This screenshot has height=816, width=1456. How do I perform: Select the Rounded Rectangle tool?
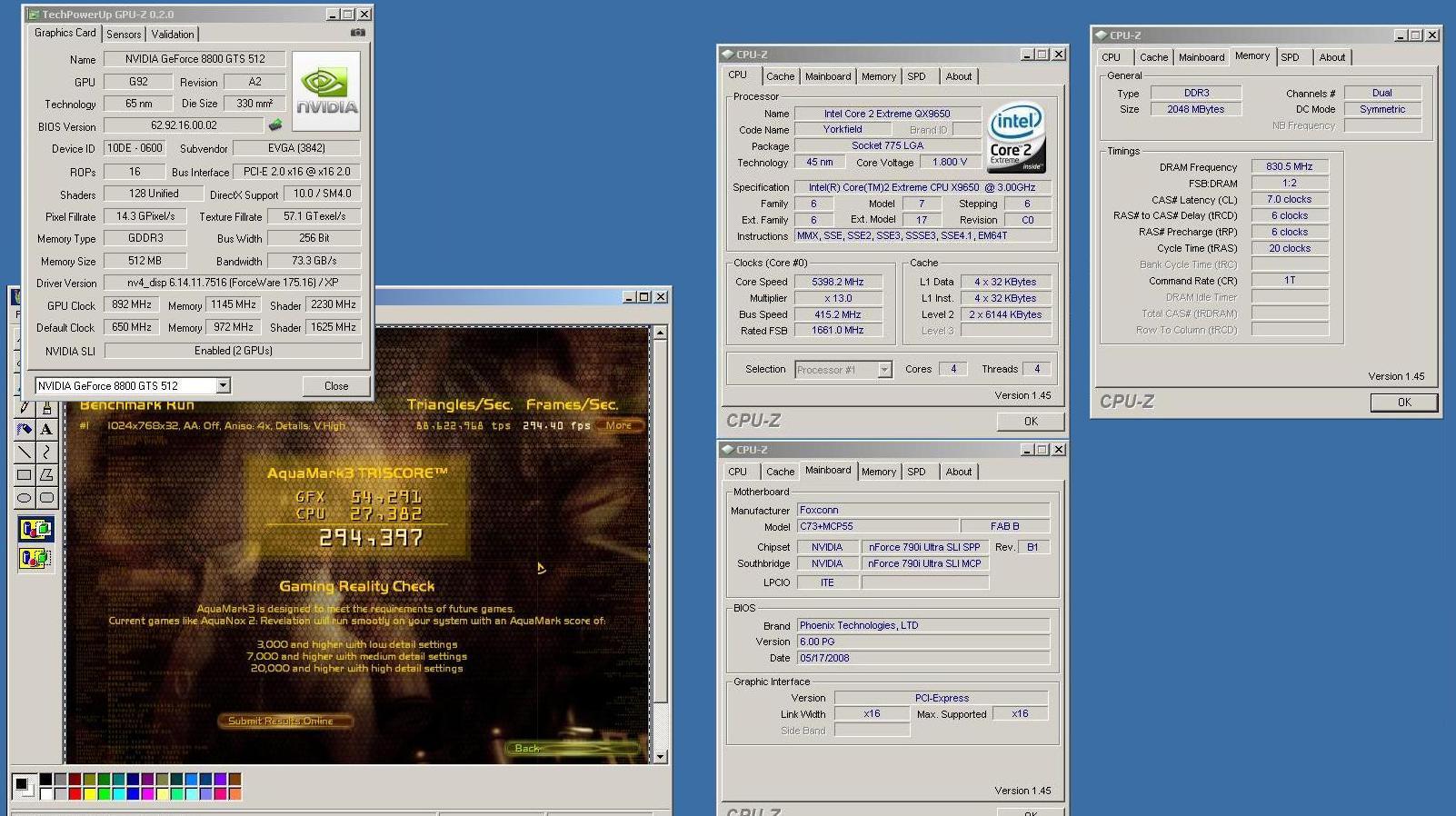(x=47, y=498)
